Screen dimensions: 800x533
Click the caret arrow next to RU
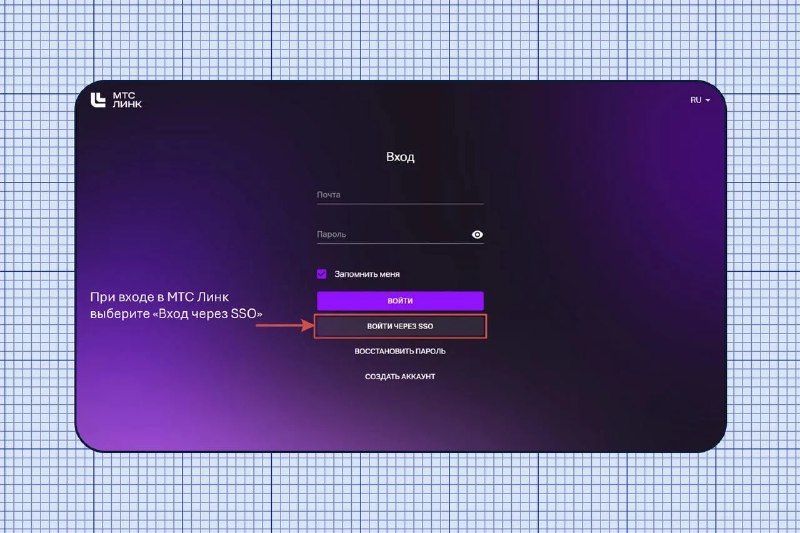(708, 100)
